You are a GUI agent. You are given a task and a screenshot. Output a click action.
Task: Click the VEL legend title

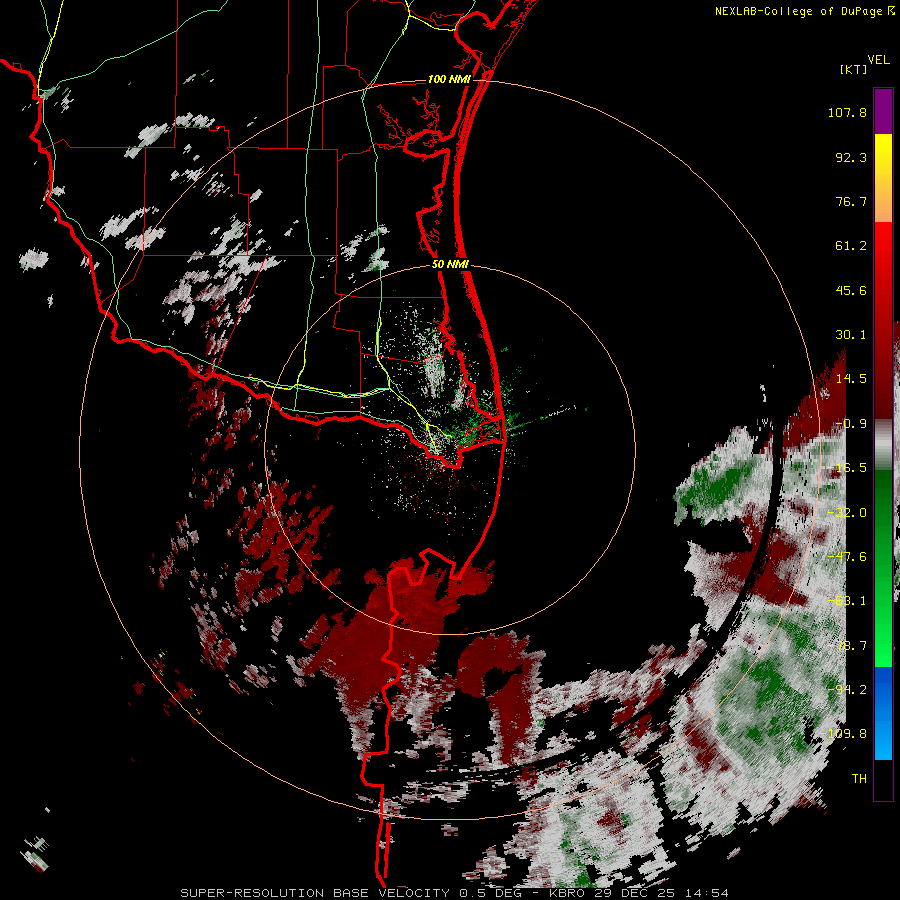pyautogui.click(x=878, y=60)
